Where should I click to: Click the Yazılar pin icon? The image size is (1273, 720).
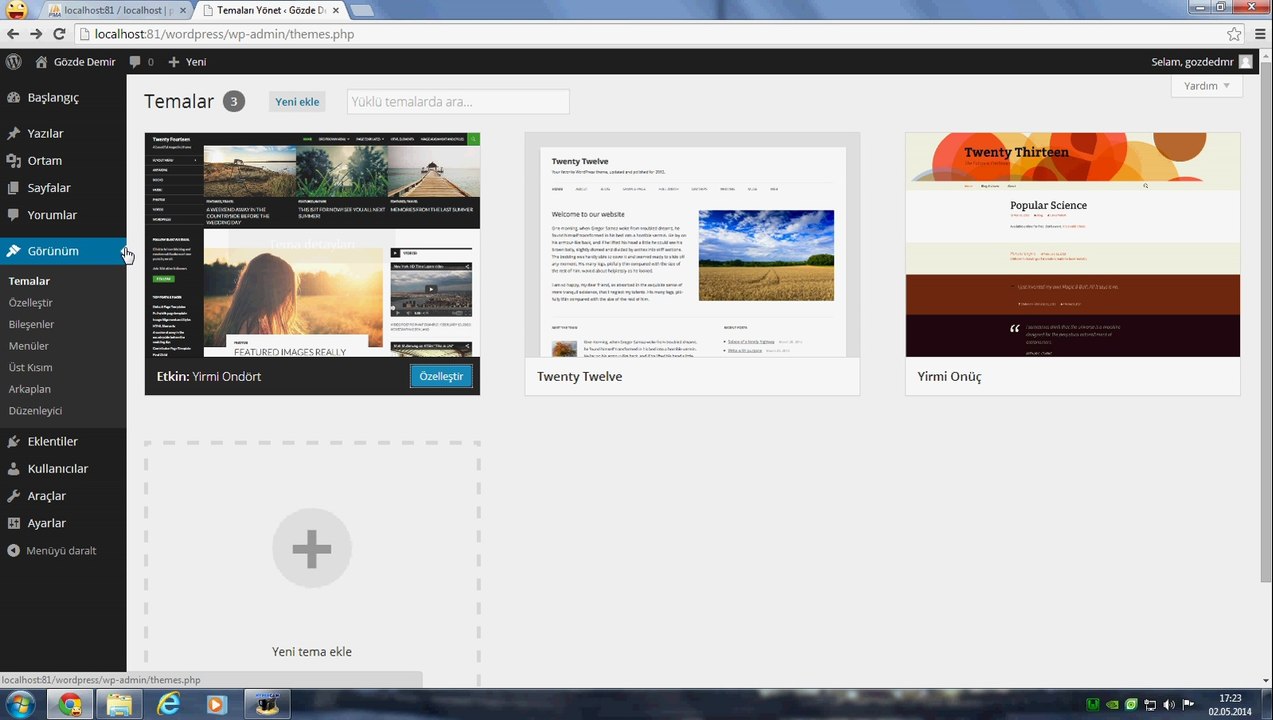click(x=14, y=133)
